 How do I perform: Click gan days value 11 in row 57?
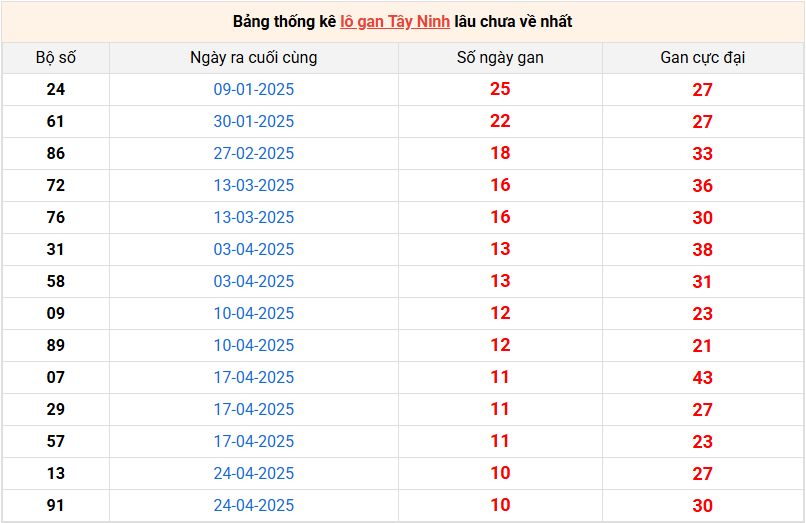(500, 441)
